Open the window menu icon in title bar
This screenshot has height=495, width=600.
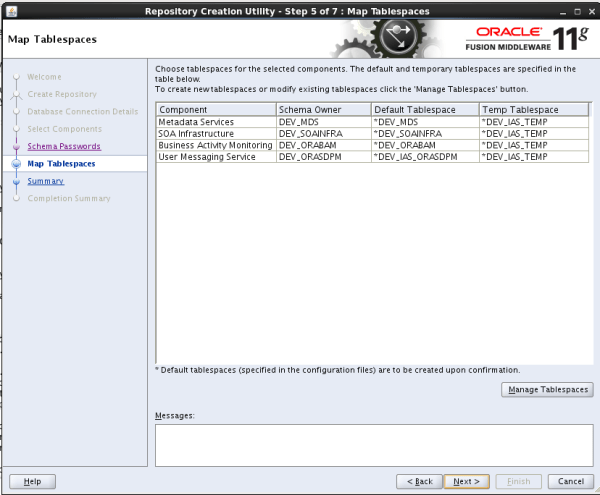10,10
